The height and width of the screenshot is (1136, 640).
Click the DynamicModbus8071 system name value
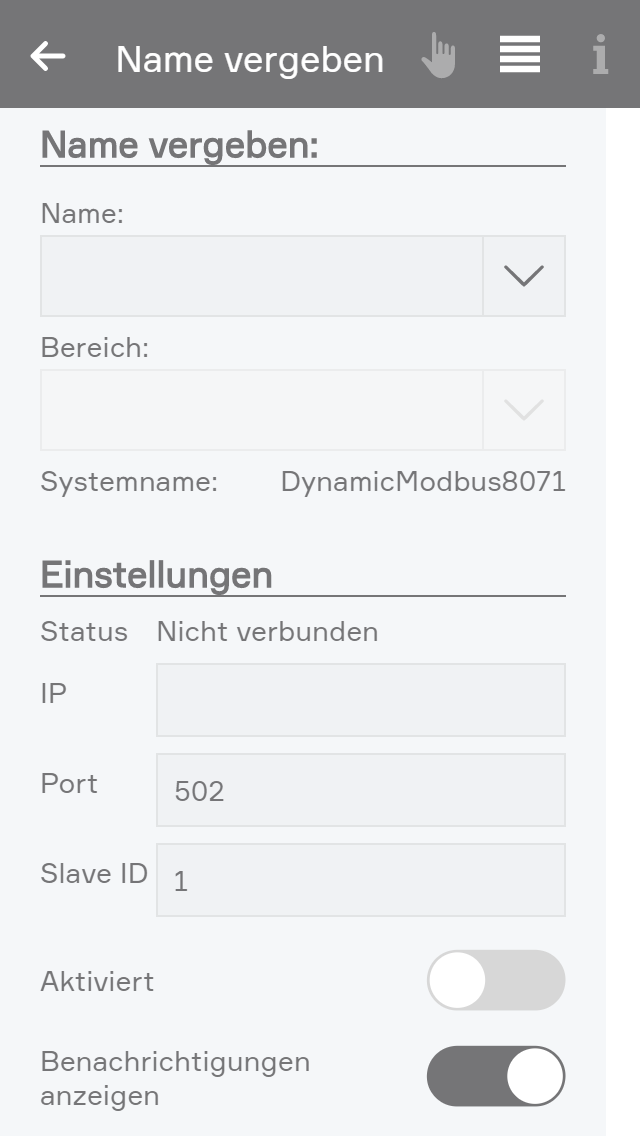coord(423,482)
